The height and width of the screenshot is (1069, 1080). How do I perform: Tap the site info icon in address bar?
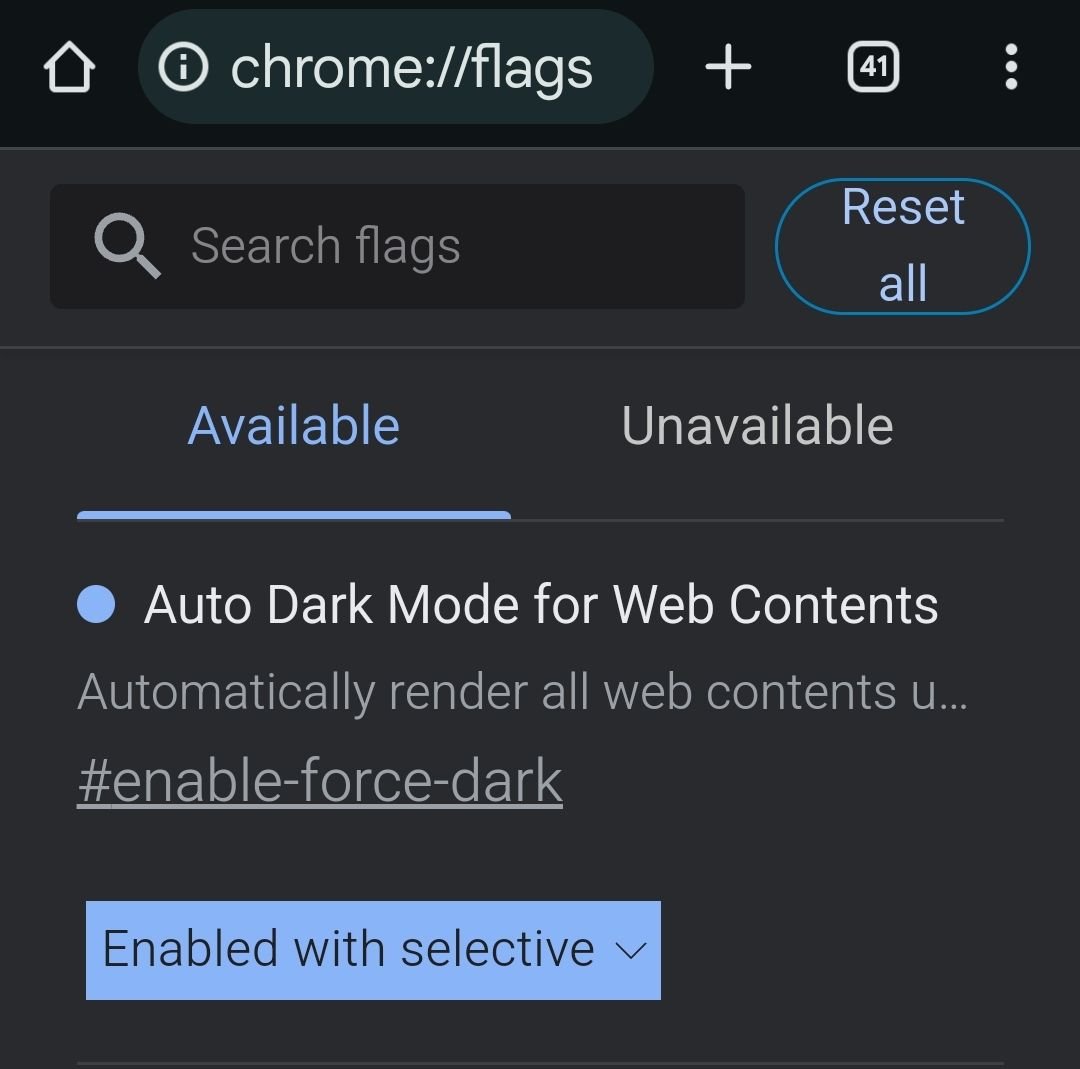pos(183,66)
